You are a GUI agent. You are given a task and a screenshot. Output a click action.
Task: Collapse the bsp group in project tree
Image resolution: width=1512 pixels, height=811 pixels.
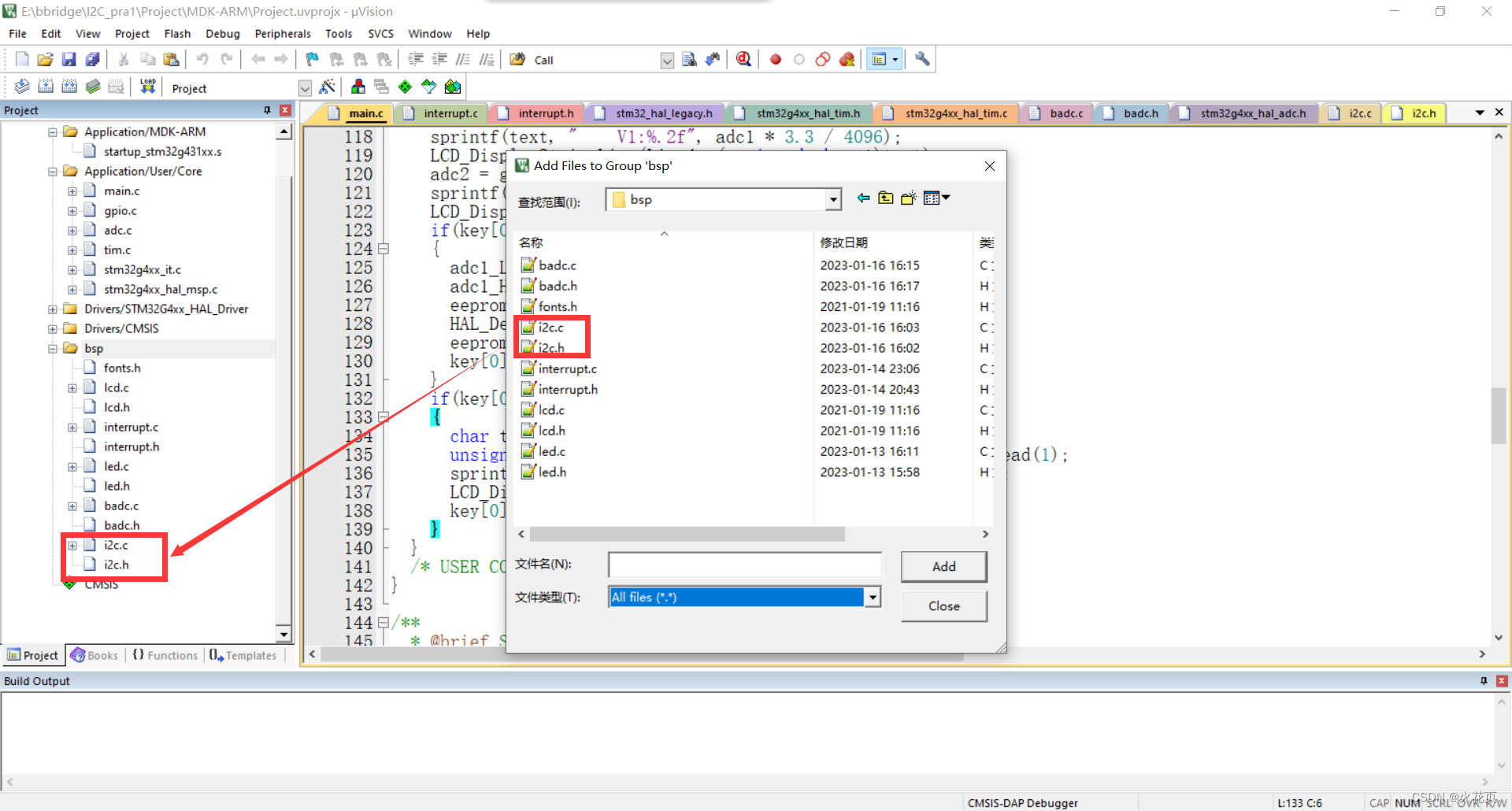(x=53, y=348)
